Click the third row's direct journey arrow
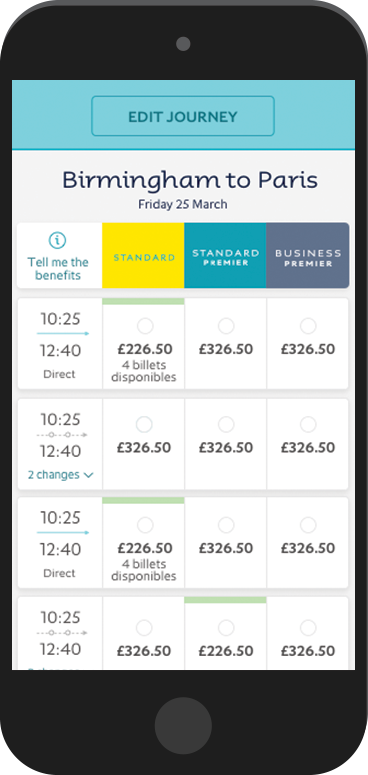This screenshot has width=368, height=775. 63,533
